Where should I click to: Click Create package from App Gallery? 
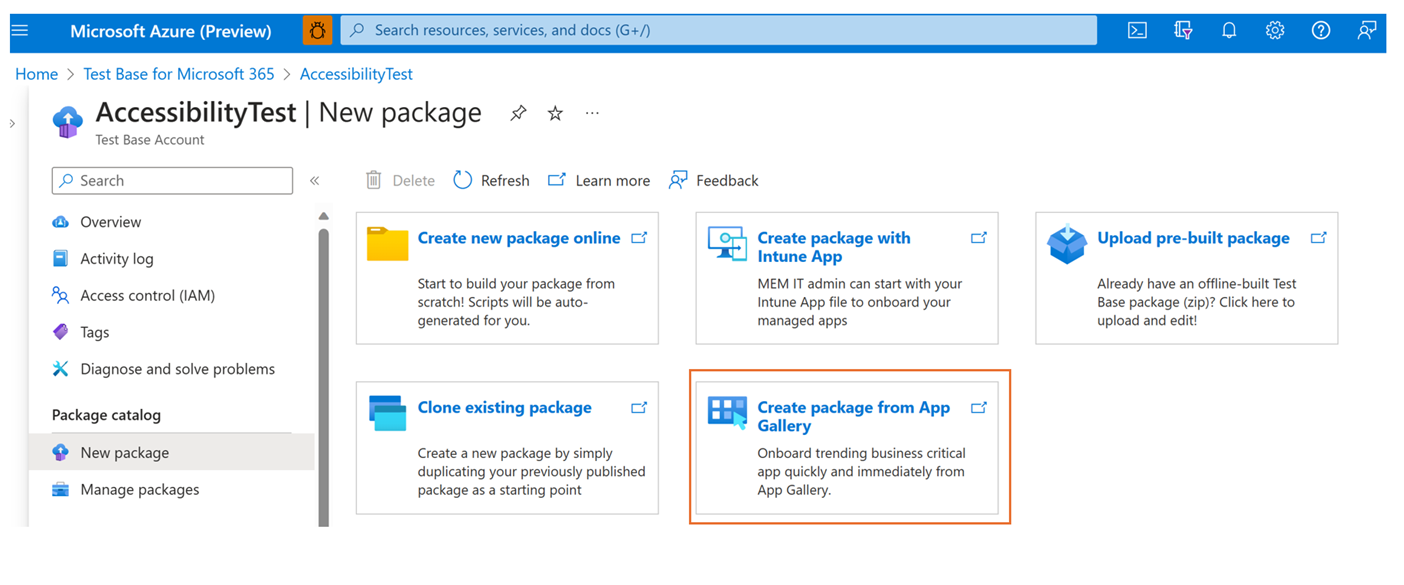(x=853, y=416)
